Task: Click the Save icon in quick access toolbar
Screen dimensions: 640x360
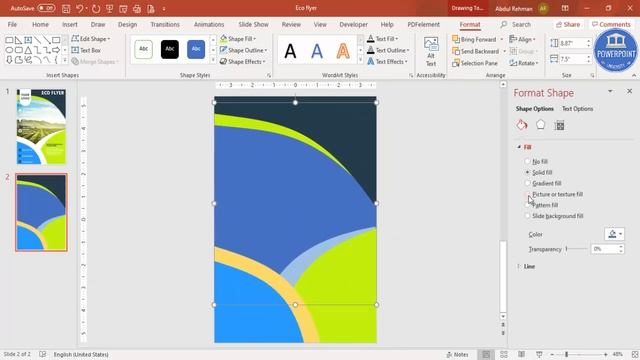Action: click(66, 8)
